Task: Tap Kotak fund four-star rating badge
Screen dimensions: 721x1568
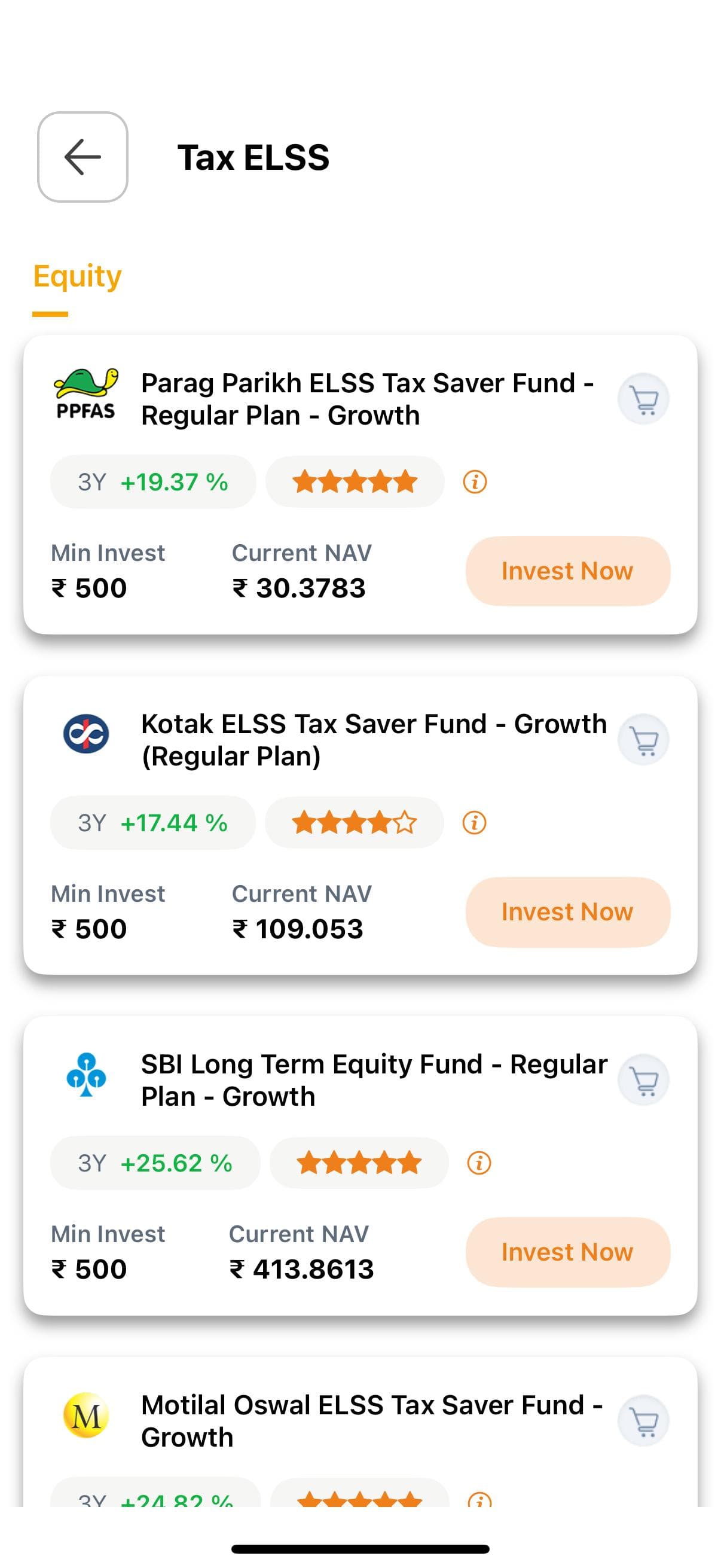Action: click(x=354, y=823)
